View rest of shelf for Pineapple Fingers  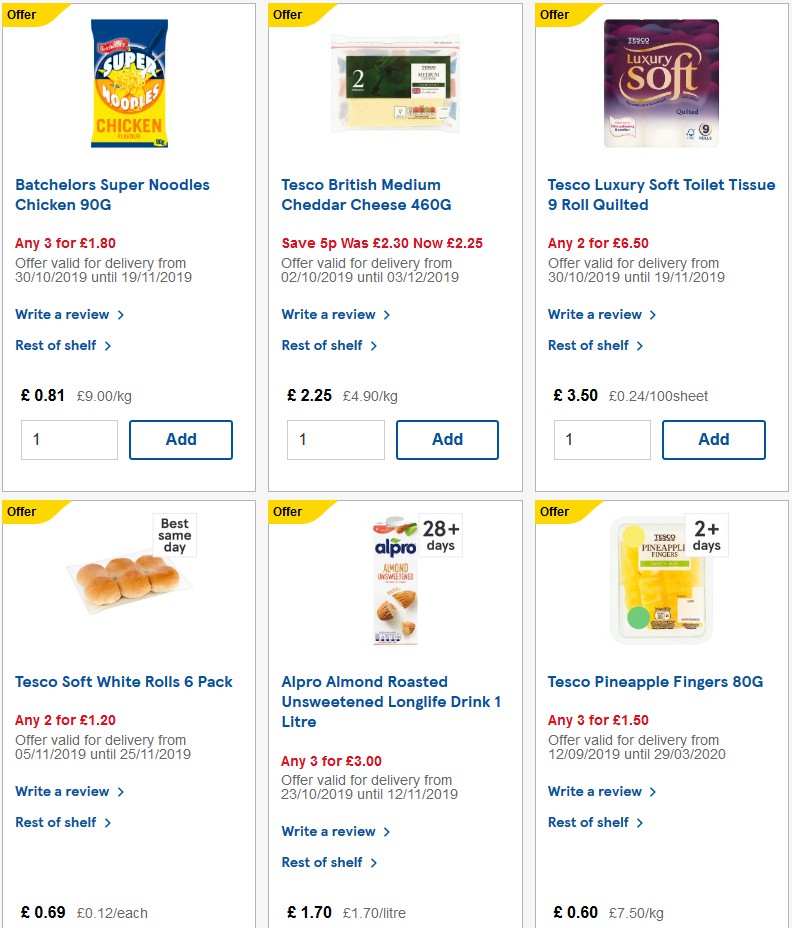590,822
